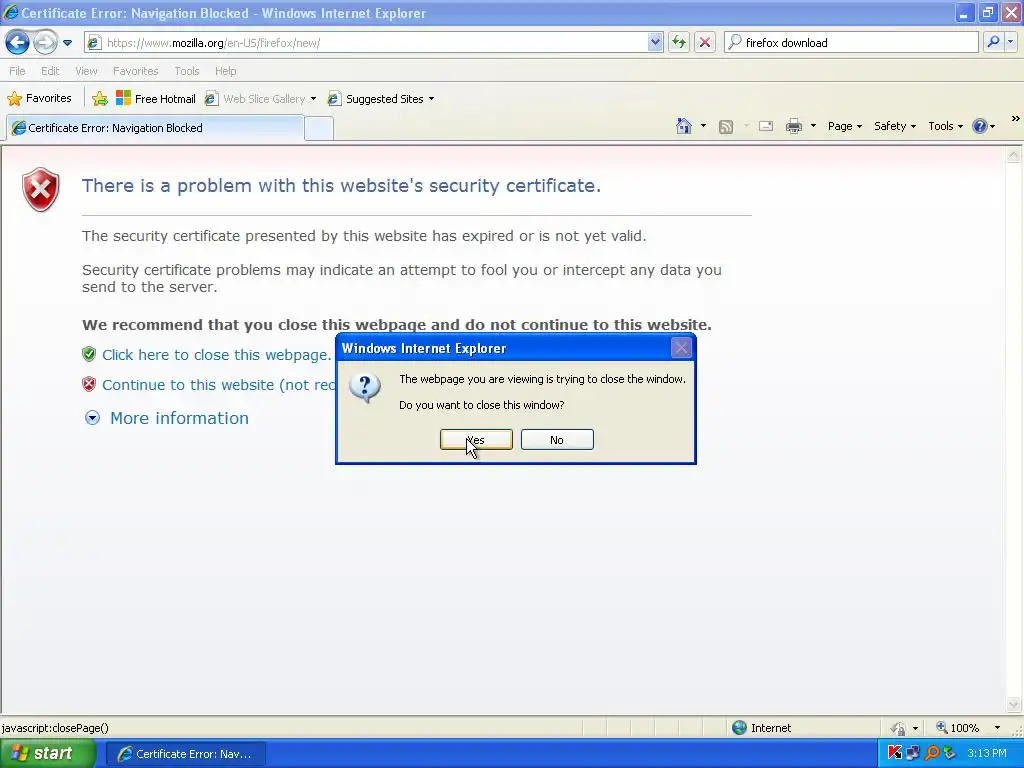Click the Stop loading red X icon

705,42
